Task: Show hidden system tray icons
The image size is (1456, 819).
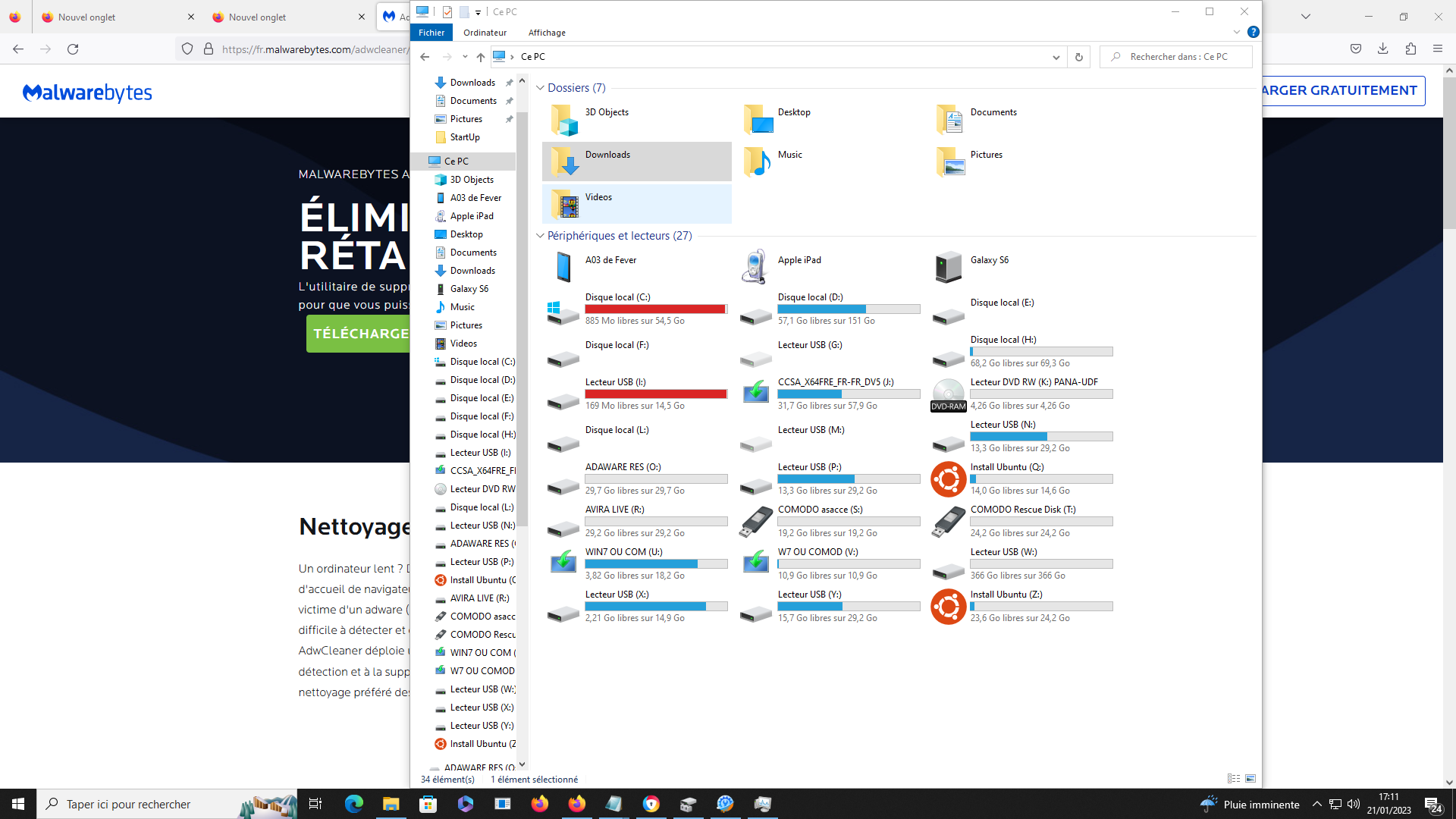Action: 1317,804
